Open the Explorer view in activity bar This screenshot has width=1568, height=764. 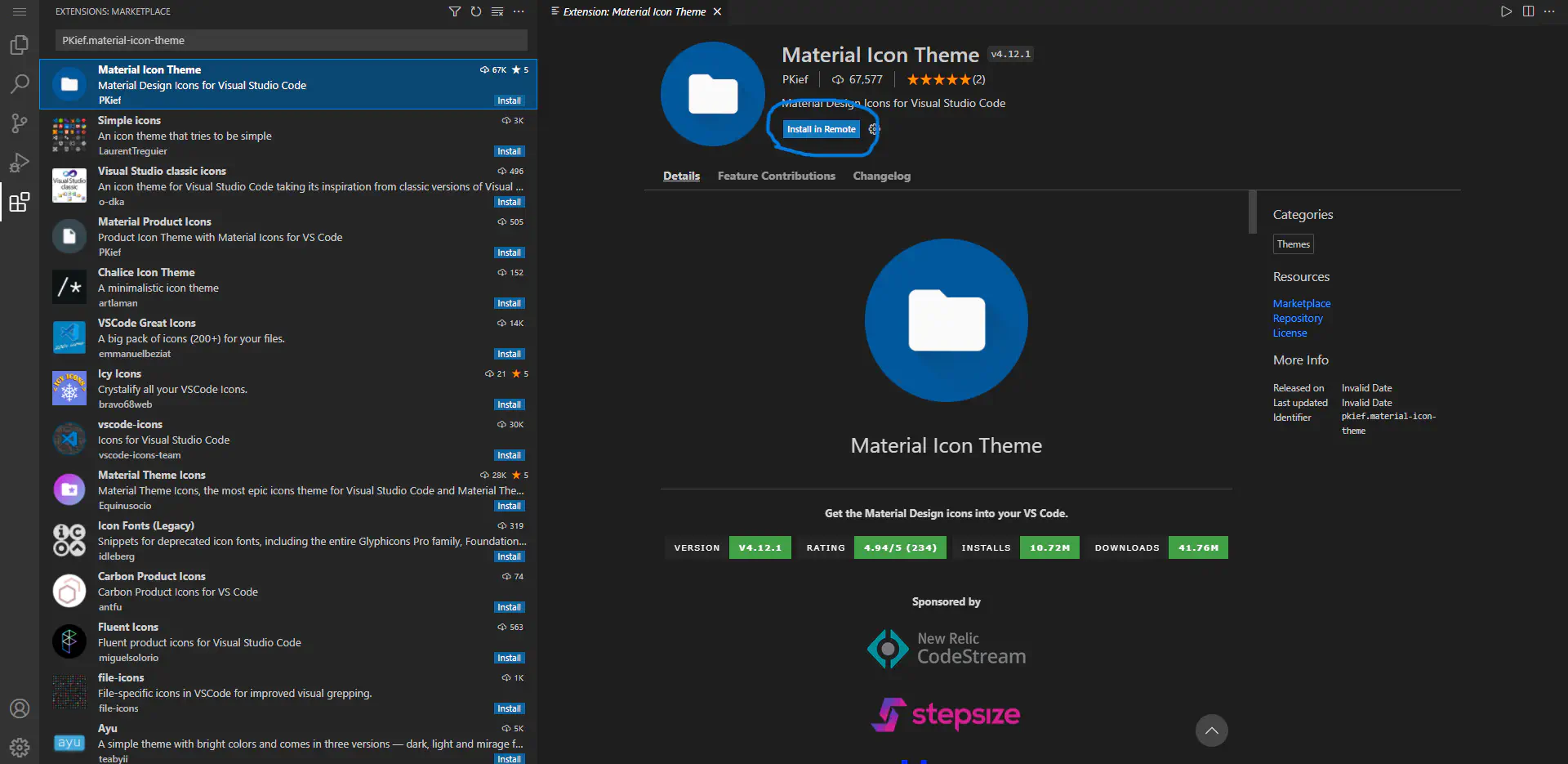(x=20, y=45)
